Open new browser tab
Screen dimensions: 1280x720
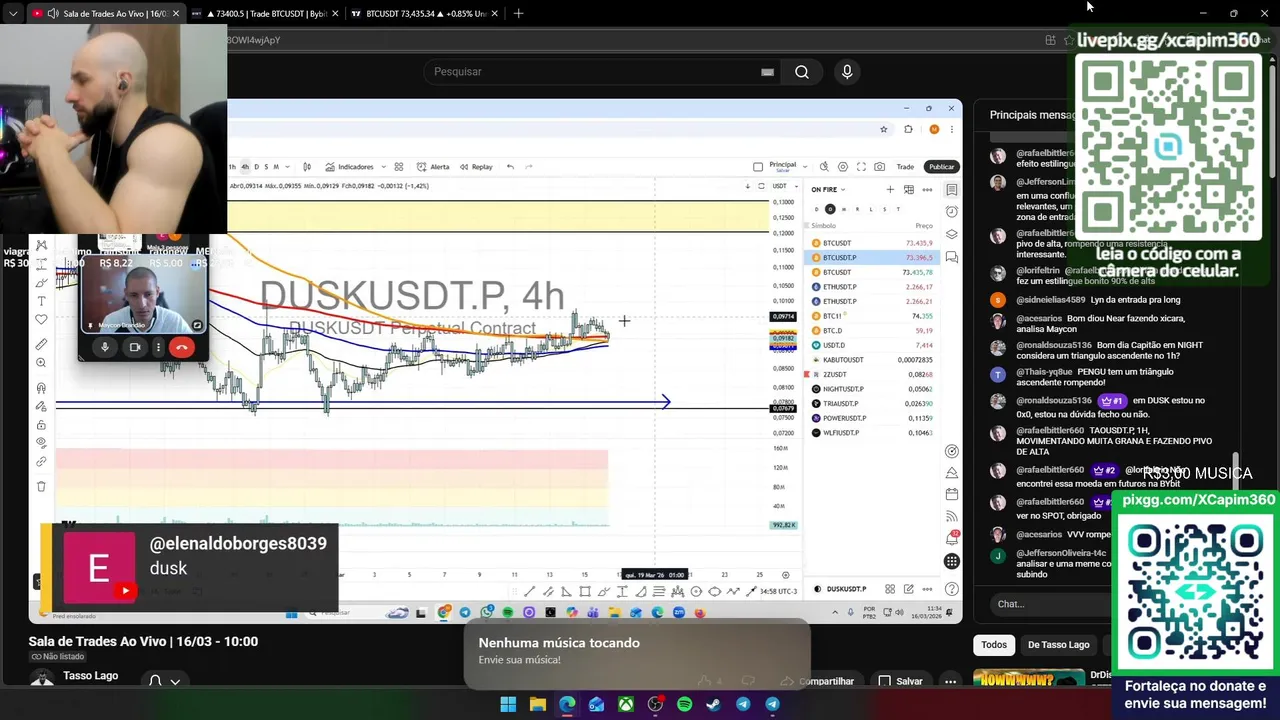click(x=518, y=14)
